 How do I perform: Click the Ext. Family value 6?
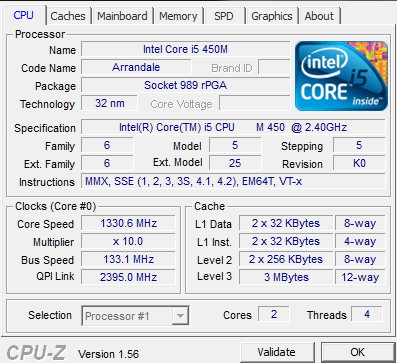[x=107, y=163]
